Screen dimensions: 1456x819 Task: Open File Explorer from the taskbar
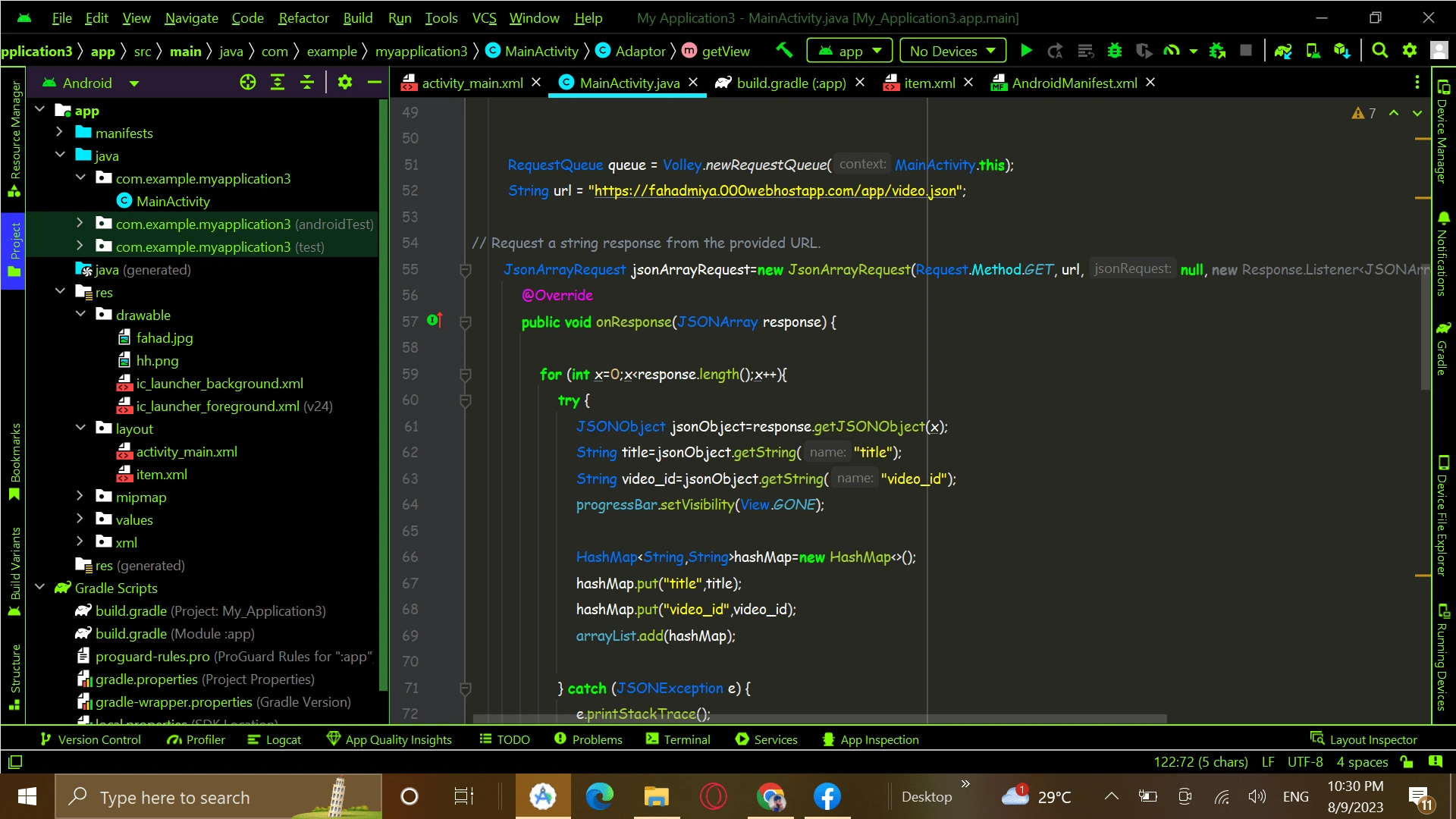(x=656, y=796)
